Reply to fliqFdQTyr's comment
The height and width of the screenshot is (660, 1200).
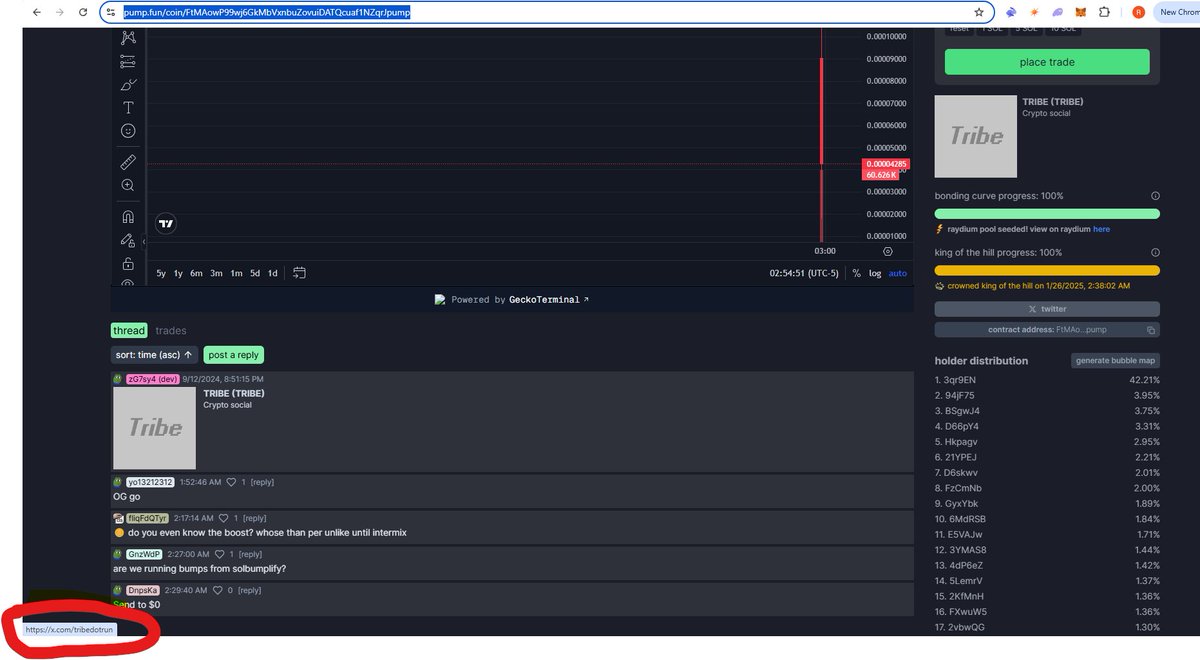click(255, 518)
